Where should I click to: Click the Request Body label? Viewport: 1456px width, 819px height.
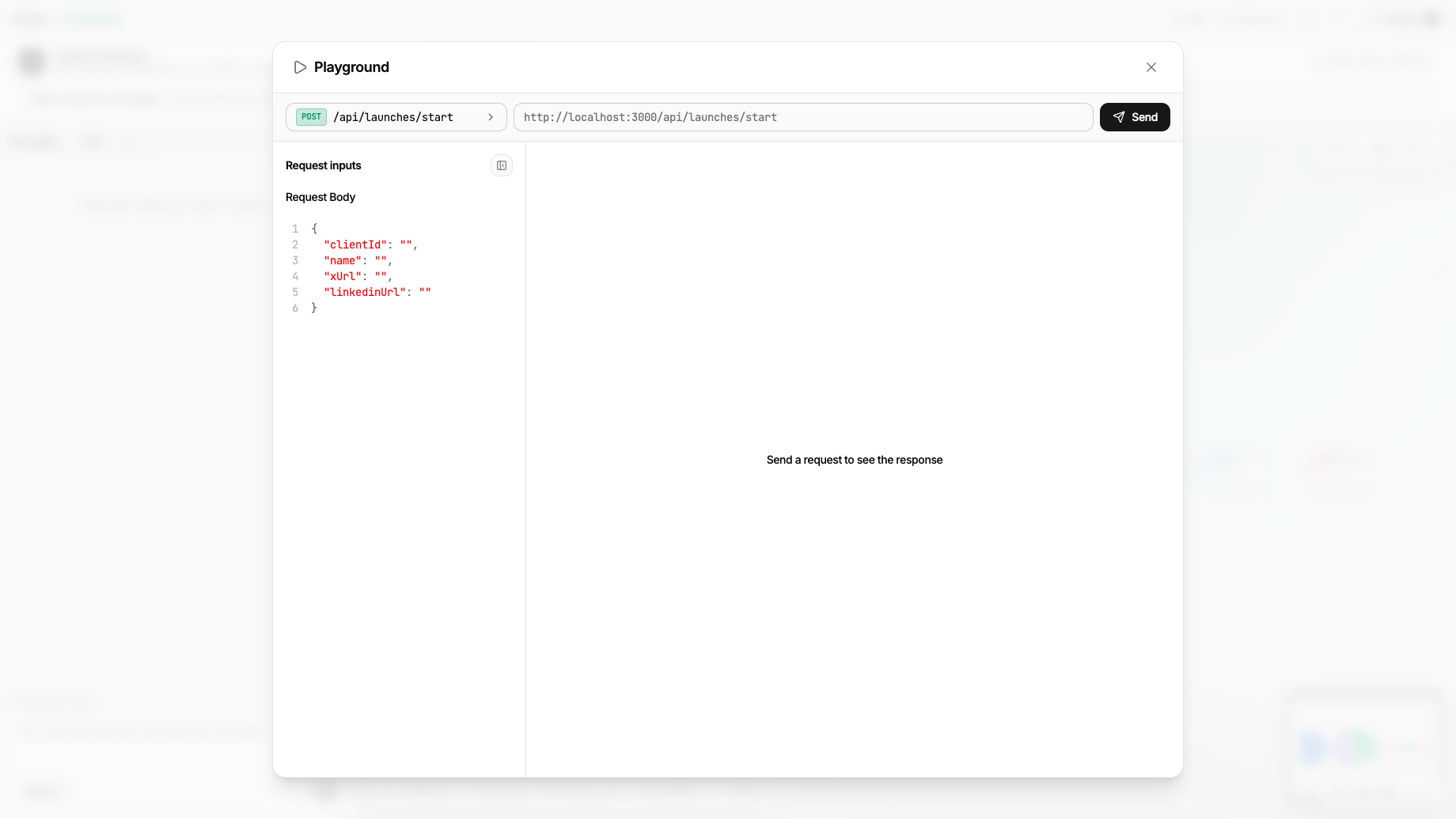point(320,197)
